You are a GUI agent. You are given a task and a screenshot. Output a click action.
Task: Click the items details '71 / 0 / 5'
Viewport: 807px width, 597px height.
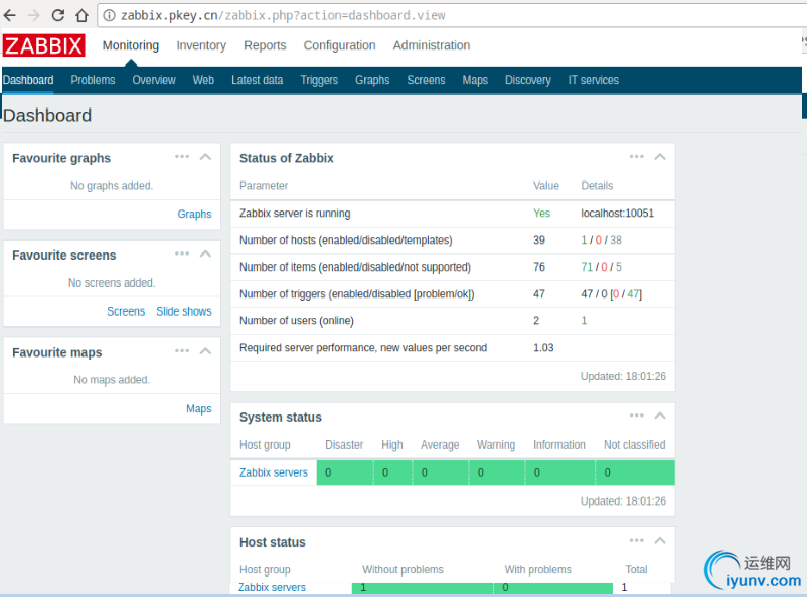pyautogui.click(x=602, y=267)
